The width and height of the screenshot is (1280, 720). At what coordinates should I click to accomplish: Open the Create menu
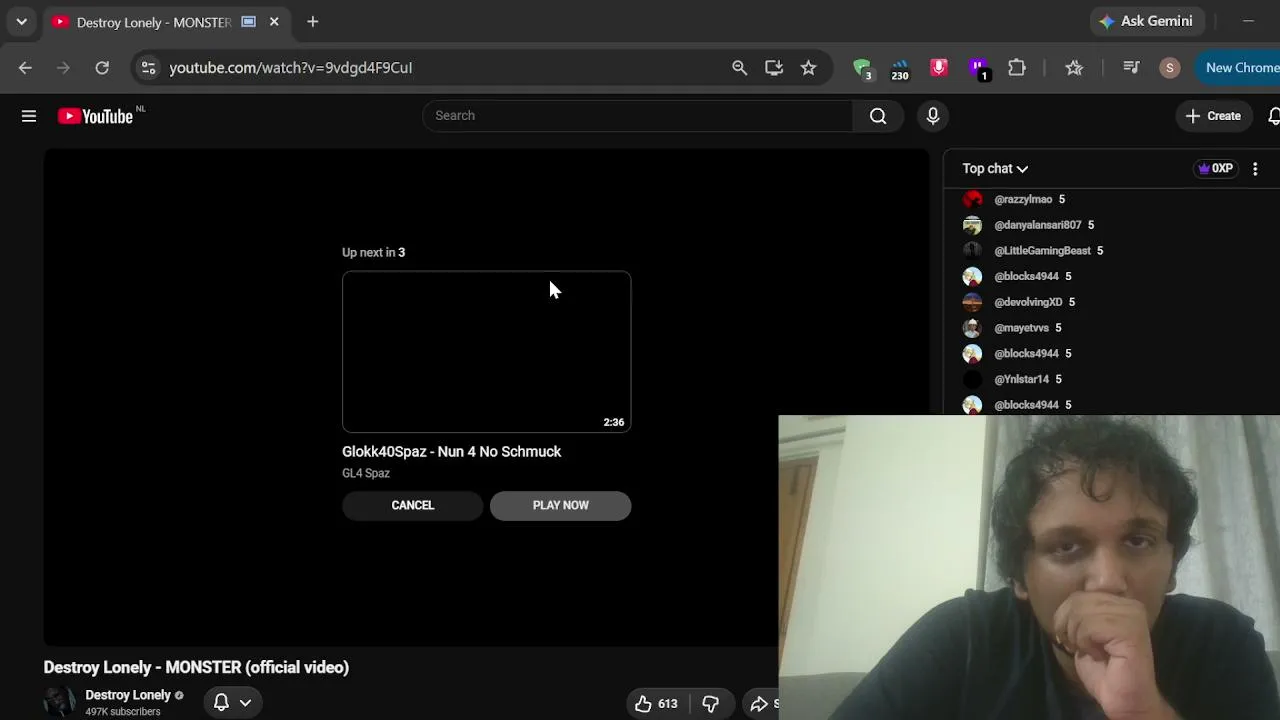pyautogui.click(x=1213, y=116)
